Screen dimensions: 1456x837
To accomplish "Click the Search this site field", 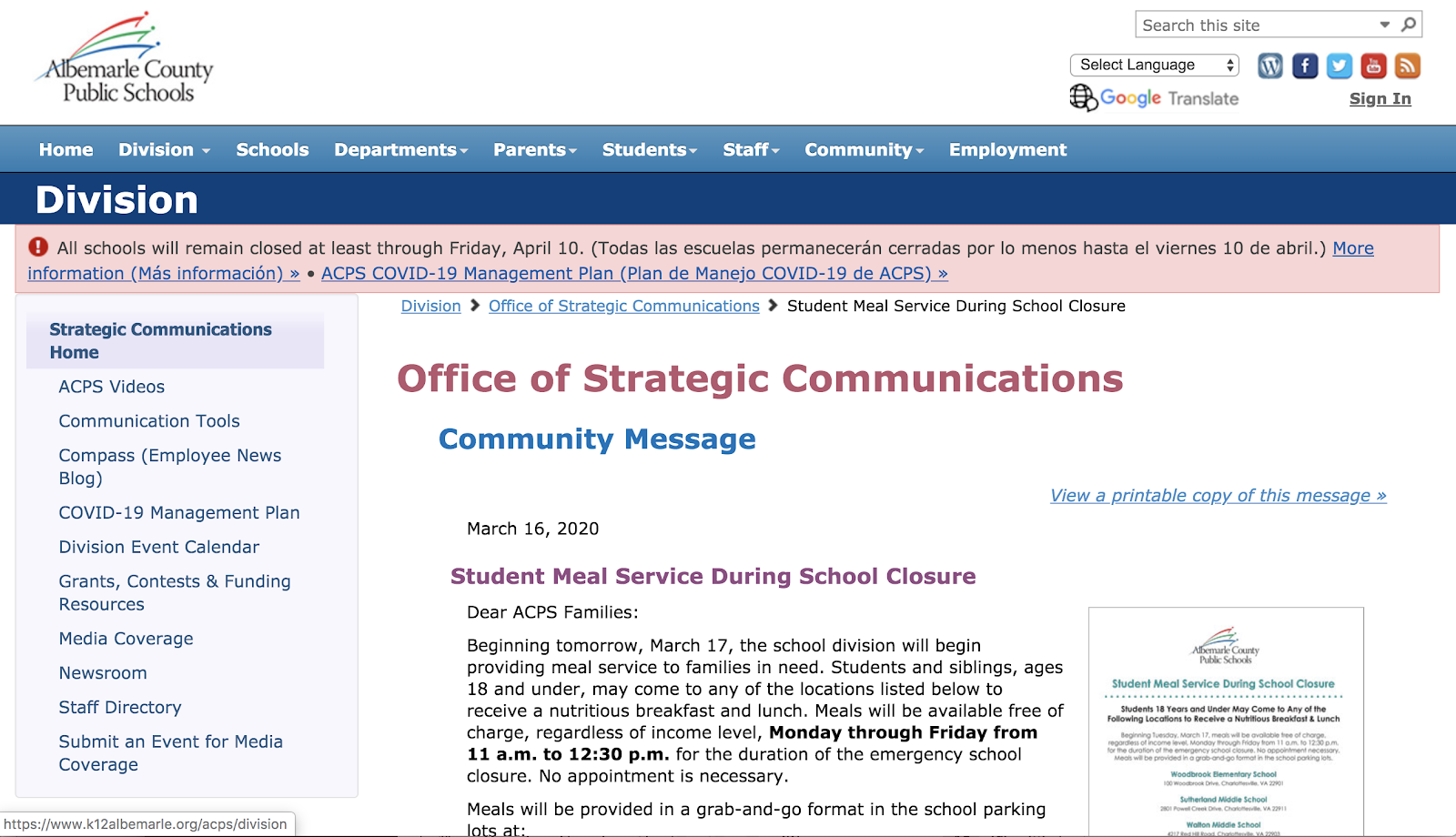I will click(x=1256, y=25).
